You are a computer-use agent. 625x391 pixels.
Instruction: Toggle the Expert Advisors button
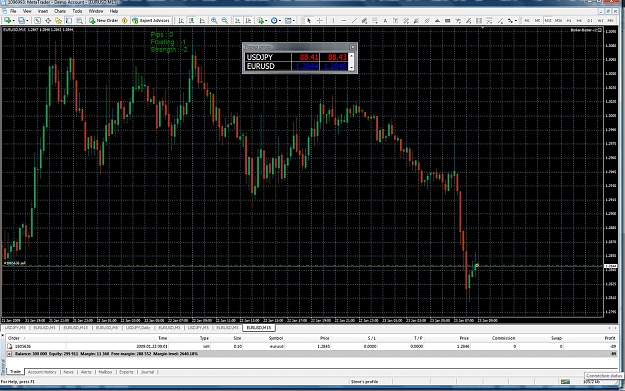pos(151,20)
